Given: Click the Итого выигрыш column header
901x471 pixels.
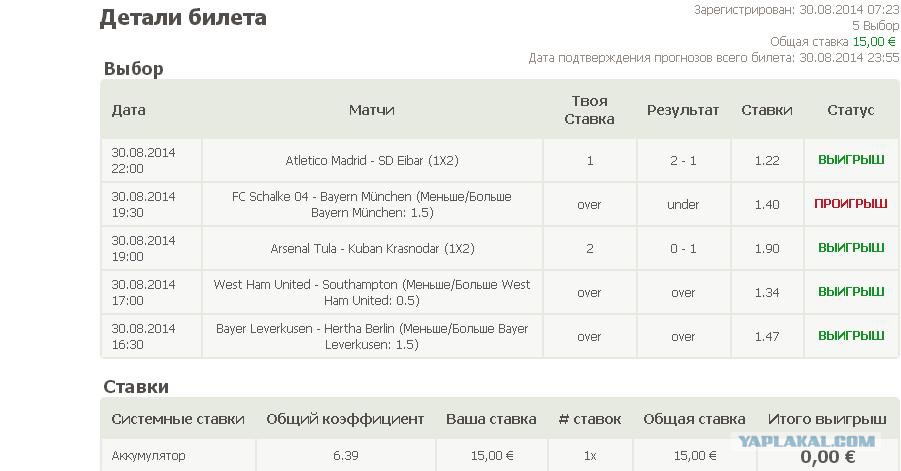Looking at the screenshot, I should 827,419.
